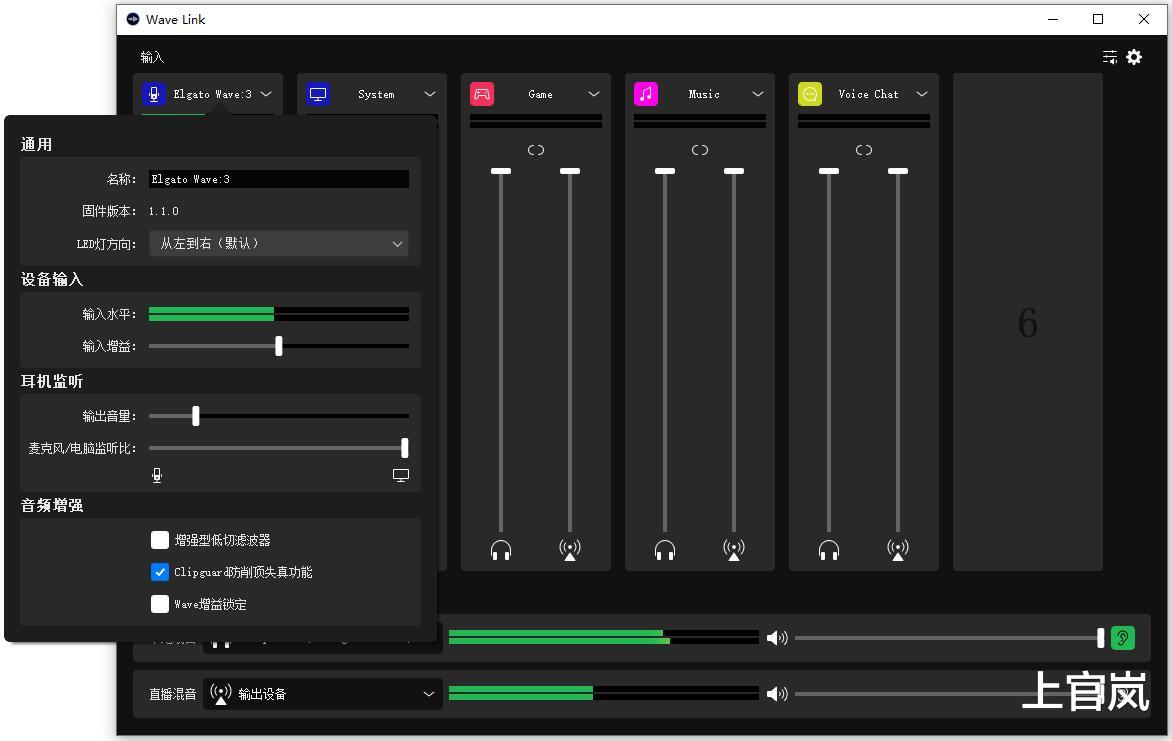The image size is (1172, 741).
Task: Click the monitor mix master volume slider handle
Action: 1100,638
